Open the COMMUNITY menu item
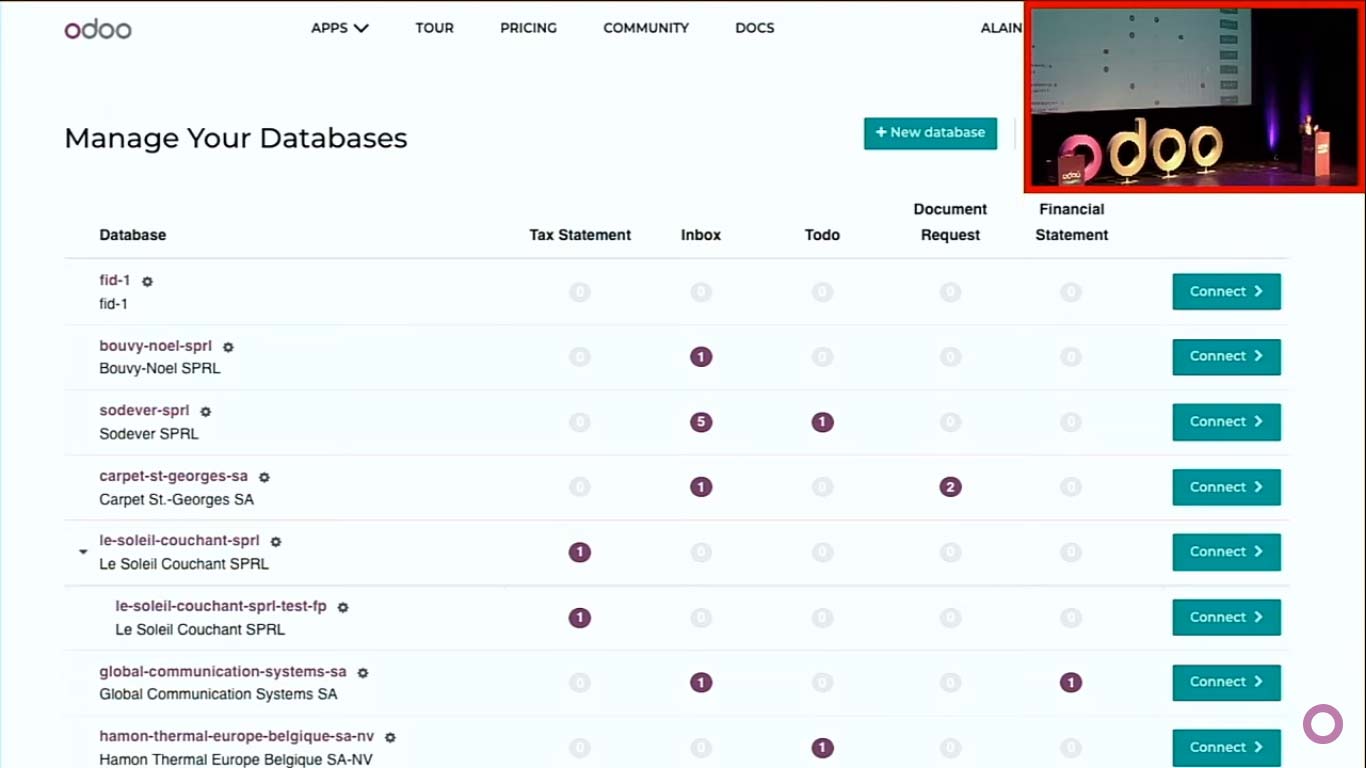Screen dimensions: 1366x768 [646, 28]
